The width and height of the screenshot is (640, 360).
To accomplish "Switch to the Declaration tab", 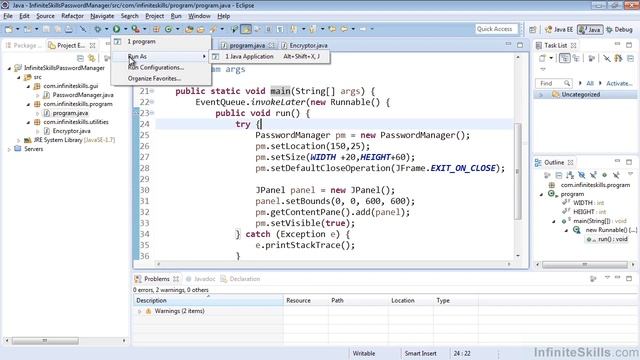I will pos(240,279).
